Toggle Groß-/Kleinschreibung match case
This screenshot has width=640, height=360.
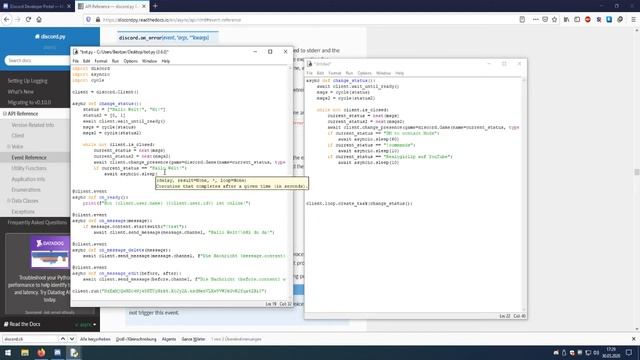[136, 339]
